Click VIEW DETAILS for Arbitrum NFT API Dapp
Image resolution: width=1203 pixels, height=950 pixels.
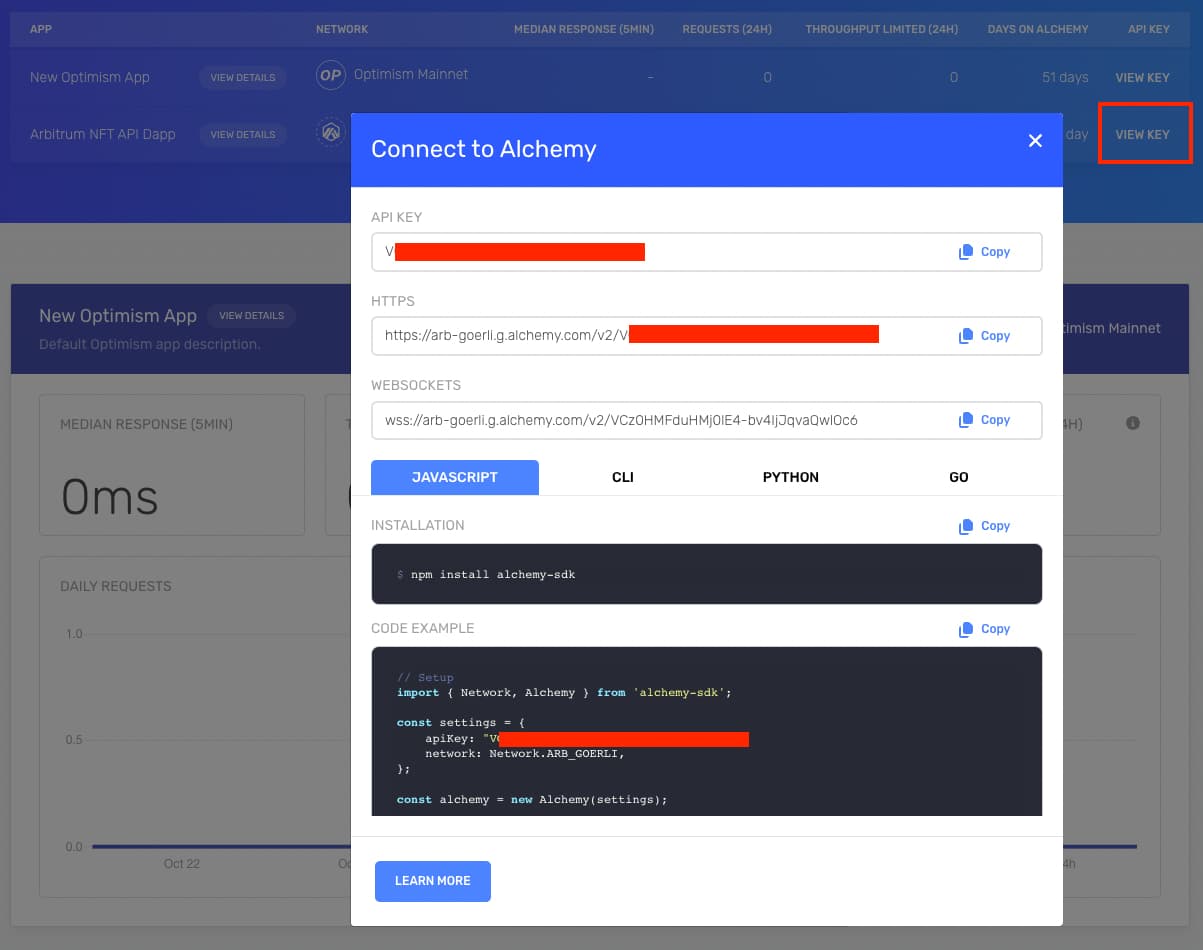click(x=243, y=133)
